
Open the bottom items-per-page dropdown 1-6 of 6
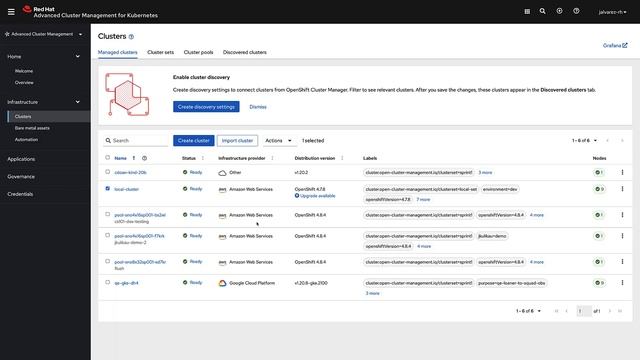[x=528, y=311]
